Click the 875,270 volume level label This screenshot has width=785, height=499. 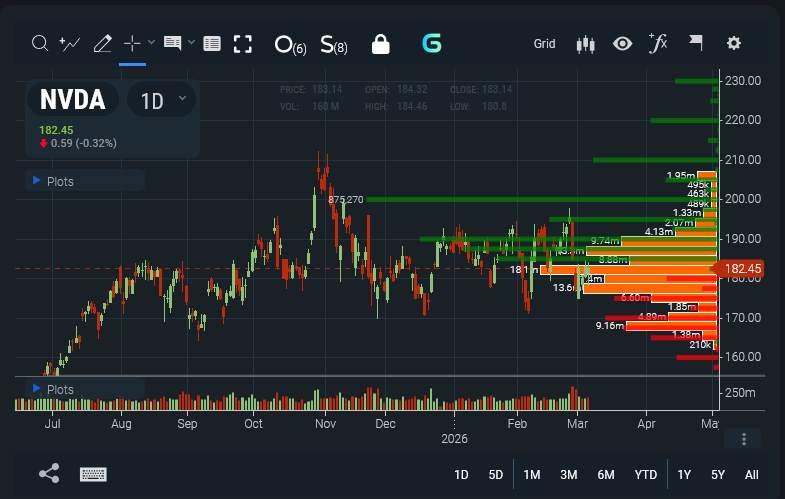coord(345,200)
